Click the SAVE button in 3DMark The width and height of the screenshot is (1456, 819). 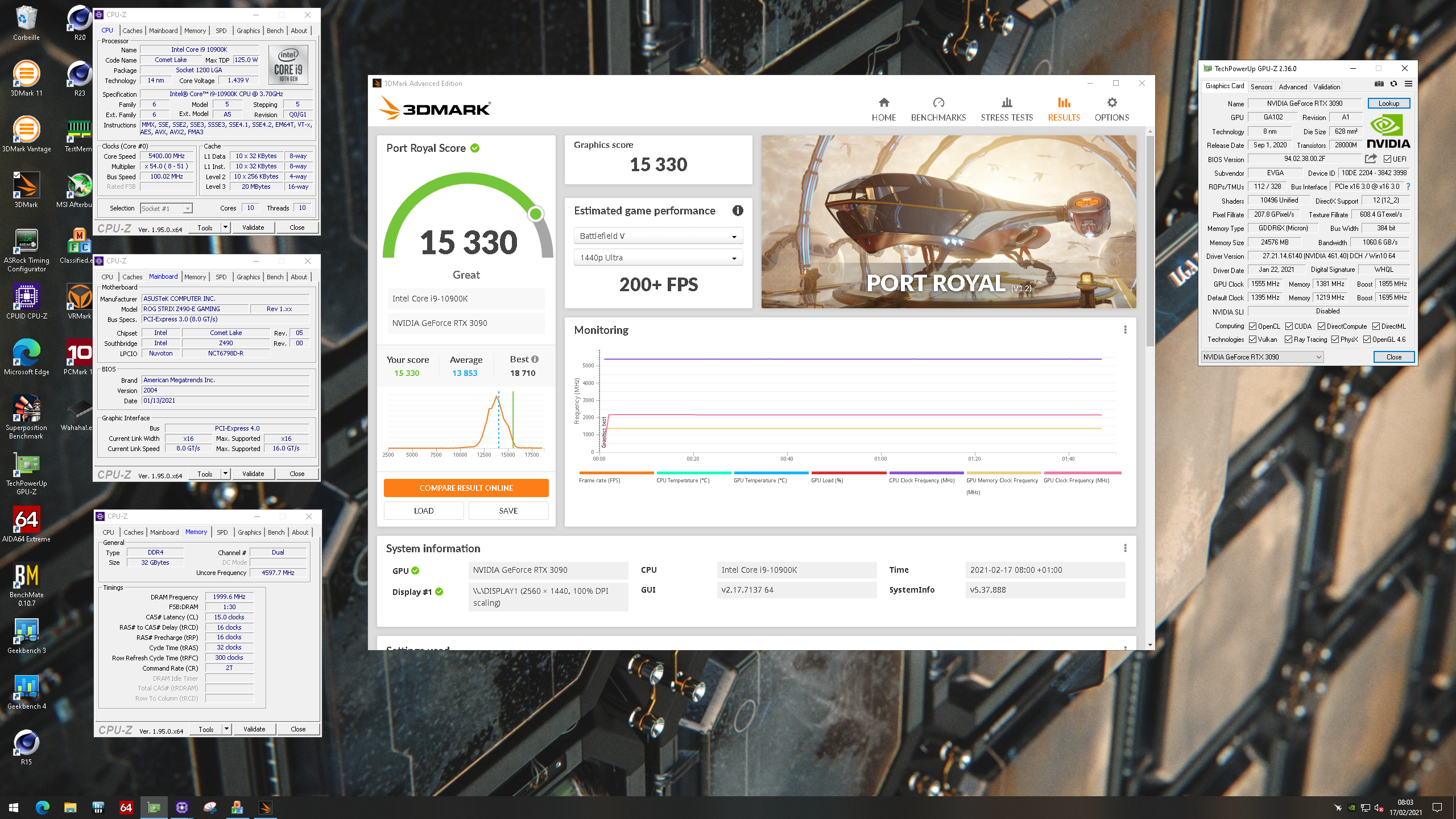[508, 511]
